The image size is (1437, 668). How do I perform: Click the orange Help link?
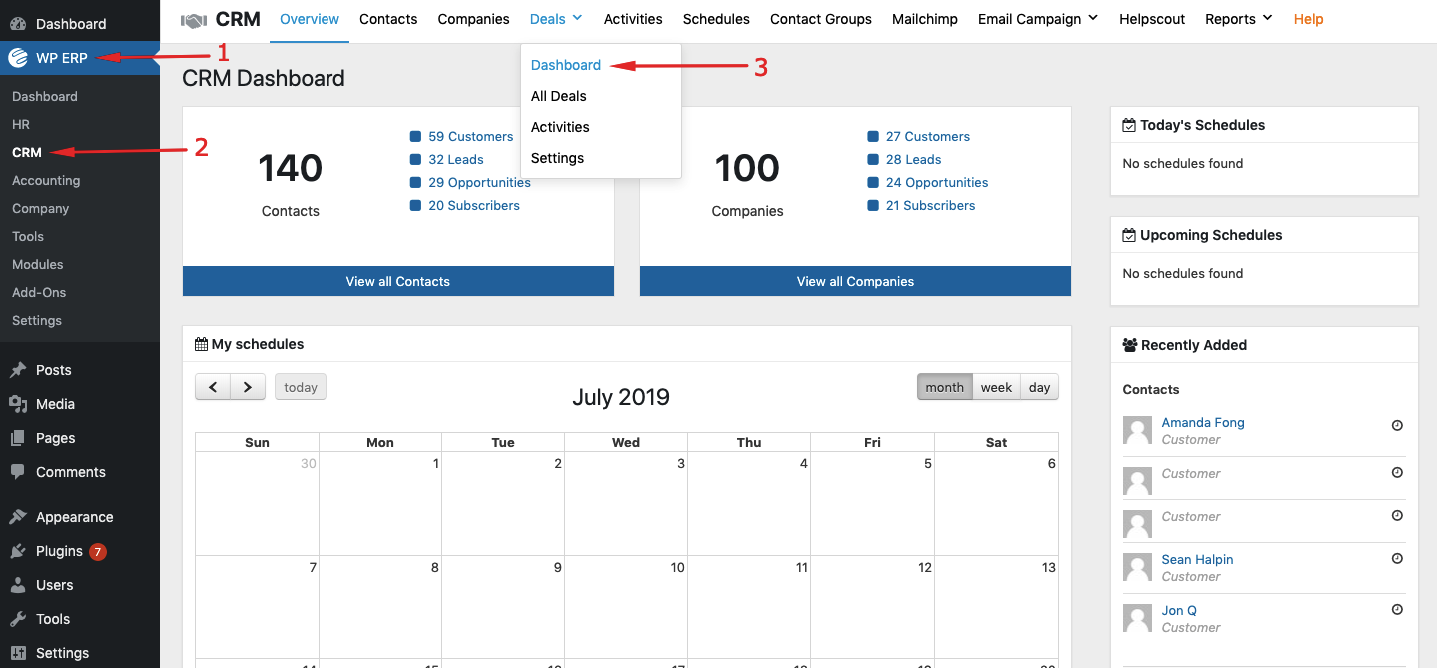tap(1308, 19)
